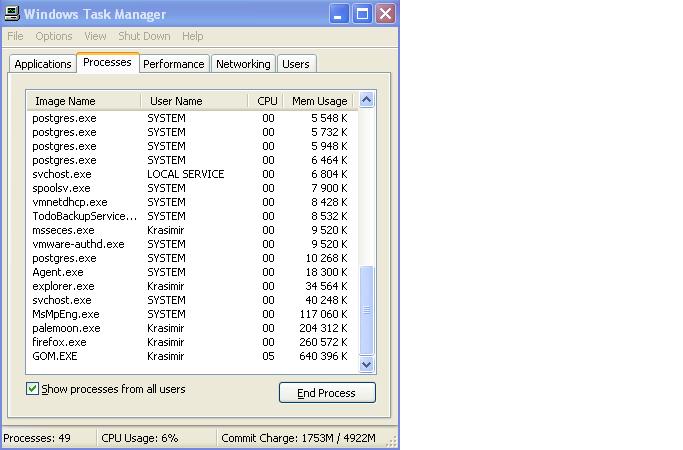Expand the Shut Down menu
This screenshot has width=683, height=450.
point(144,36)
